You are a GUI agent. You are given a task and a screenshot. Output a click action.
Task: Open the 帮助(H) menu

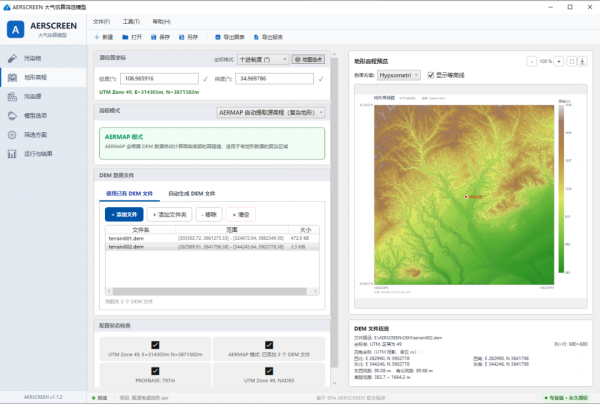click(x=161, y=21)
